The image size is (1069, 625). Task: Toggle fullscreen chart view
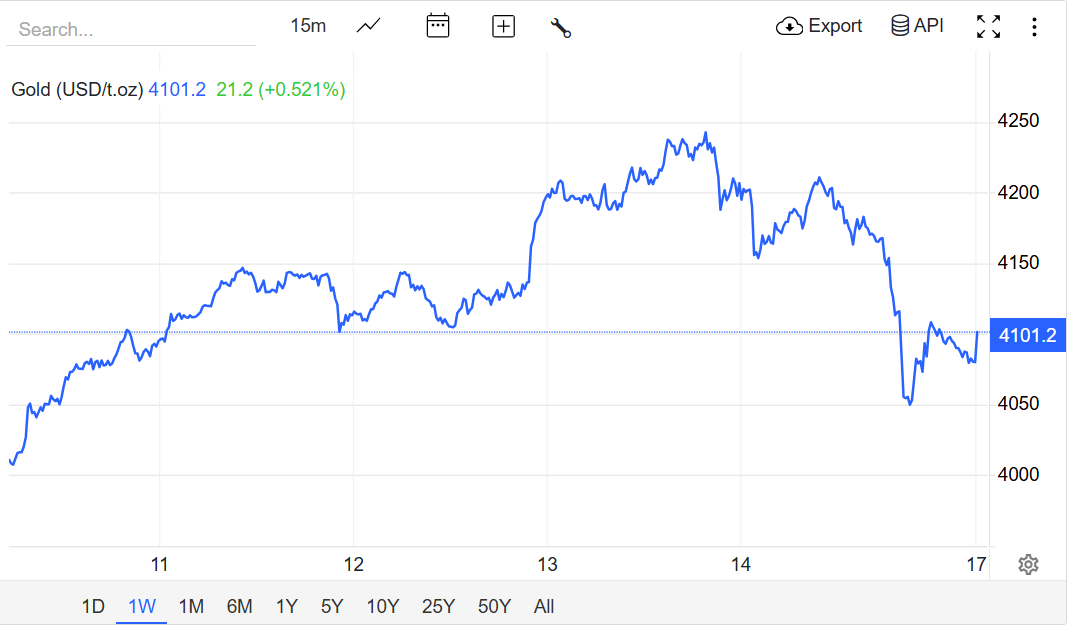[x=988, y=27]
